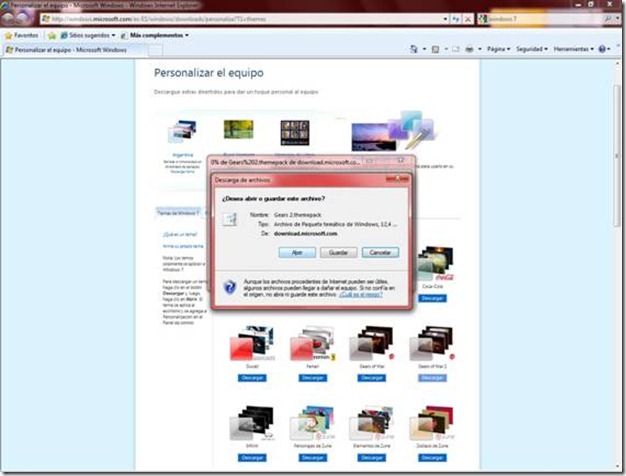626x476 pixels.
Task: Open the Print dropdown arrow
Action: coord(479,49)
